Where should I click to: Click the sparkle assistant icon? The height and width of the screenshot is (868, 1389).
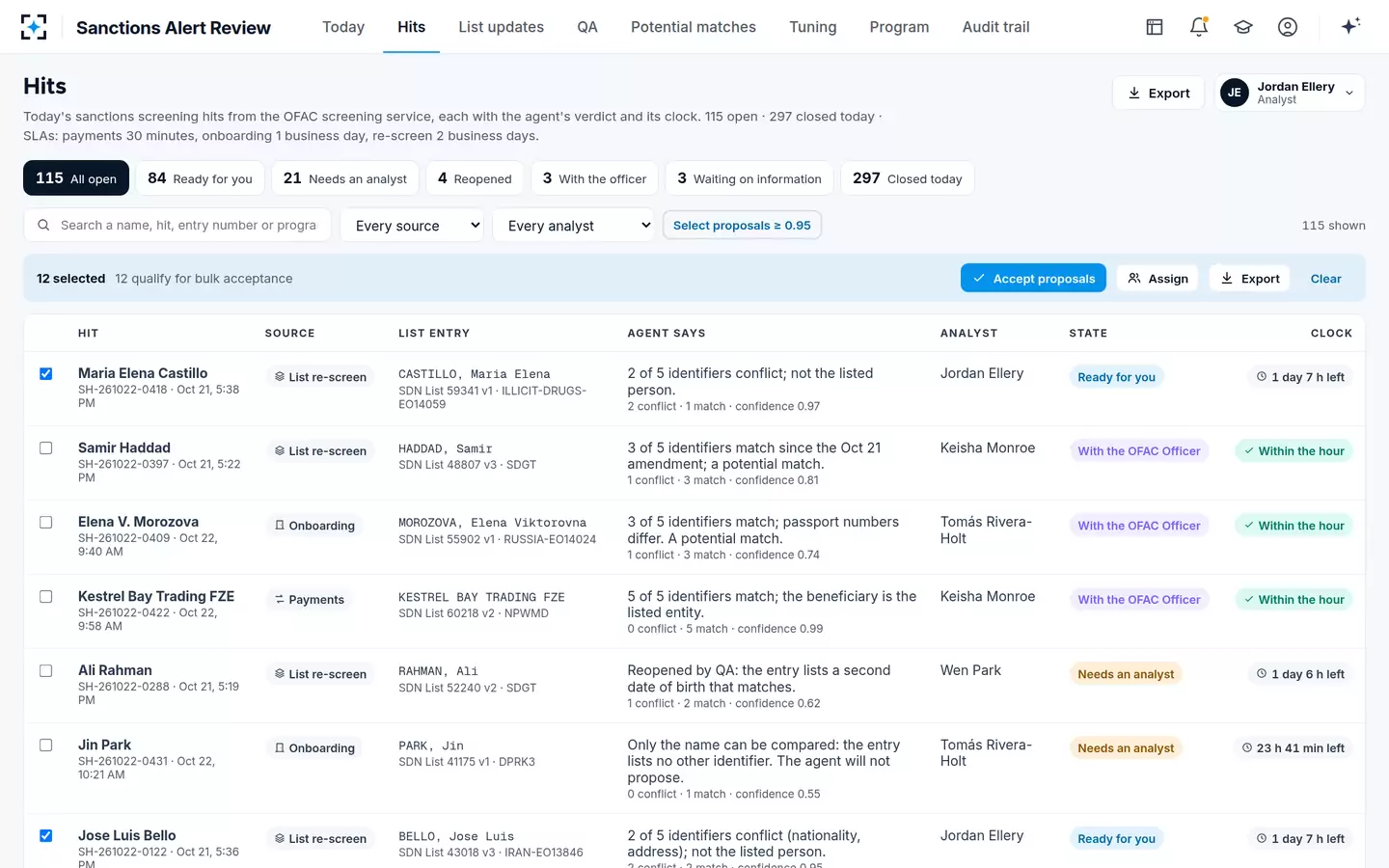click(x=1350, y=26)
